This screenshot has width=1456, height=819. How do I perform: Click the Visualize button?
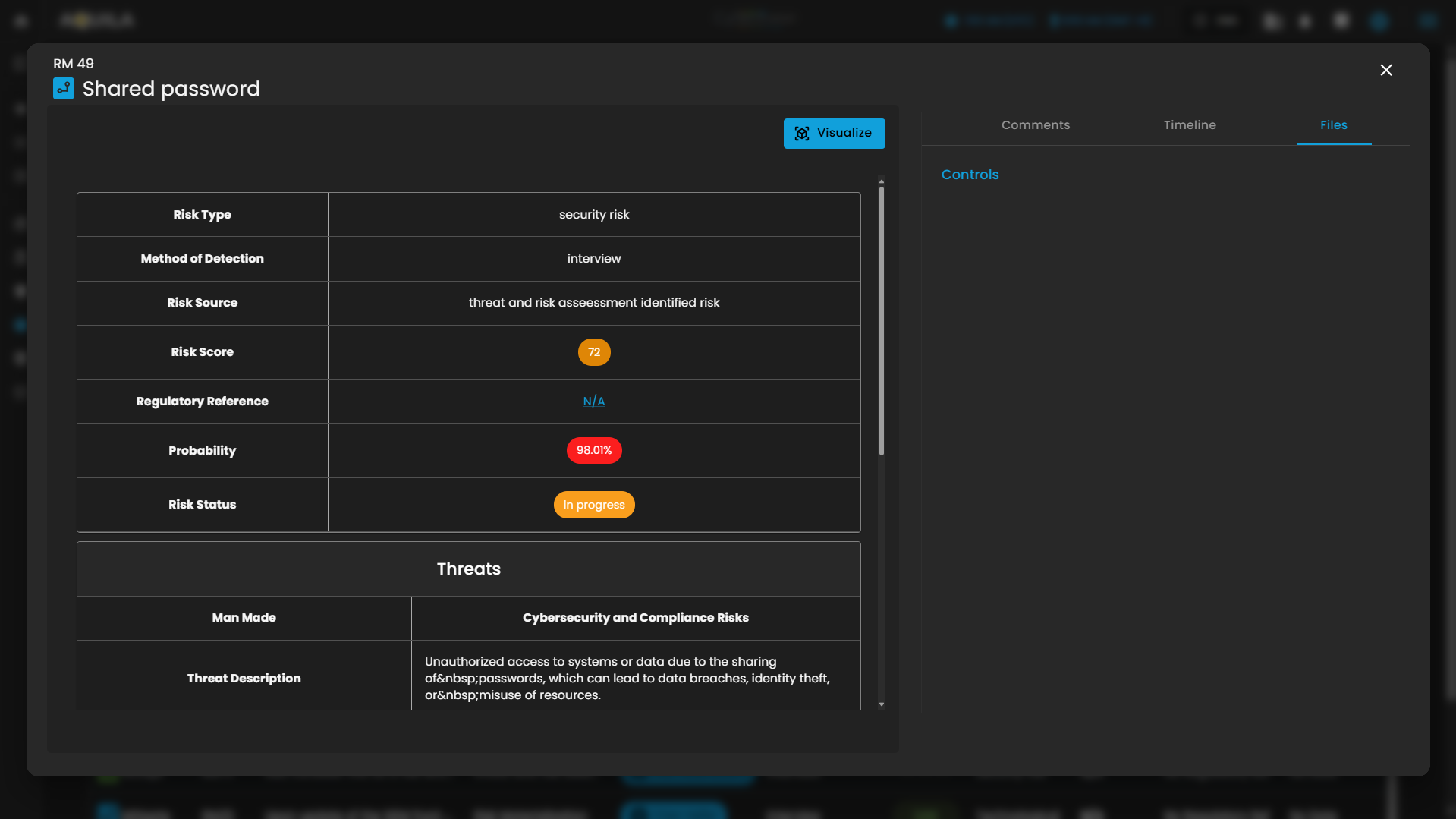pos(834,134)
